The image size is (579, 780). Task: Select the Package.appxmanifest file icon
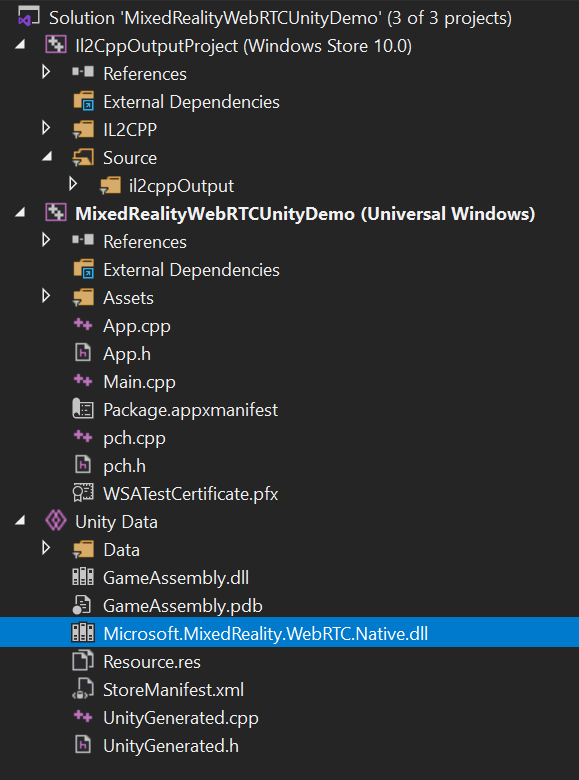click(83, 410)
